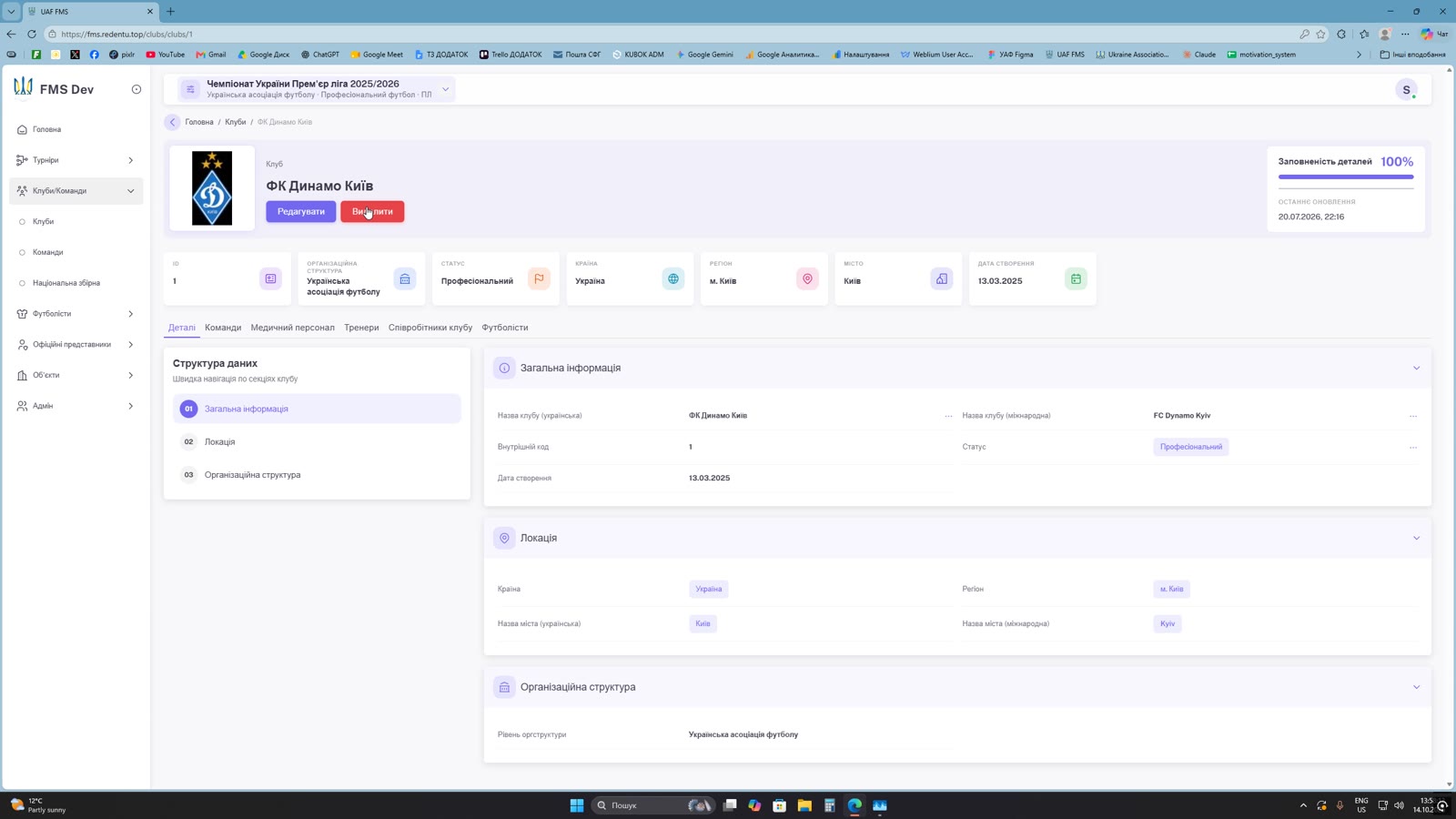Click the details completeness progress bar
The height and width of the screenshot is (819, 1456).
click(x=1346, y=177)
